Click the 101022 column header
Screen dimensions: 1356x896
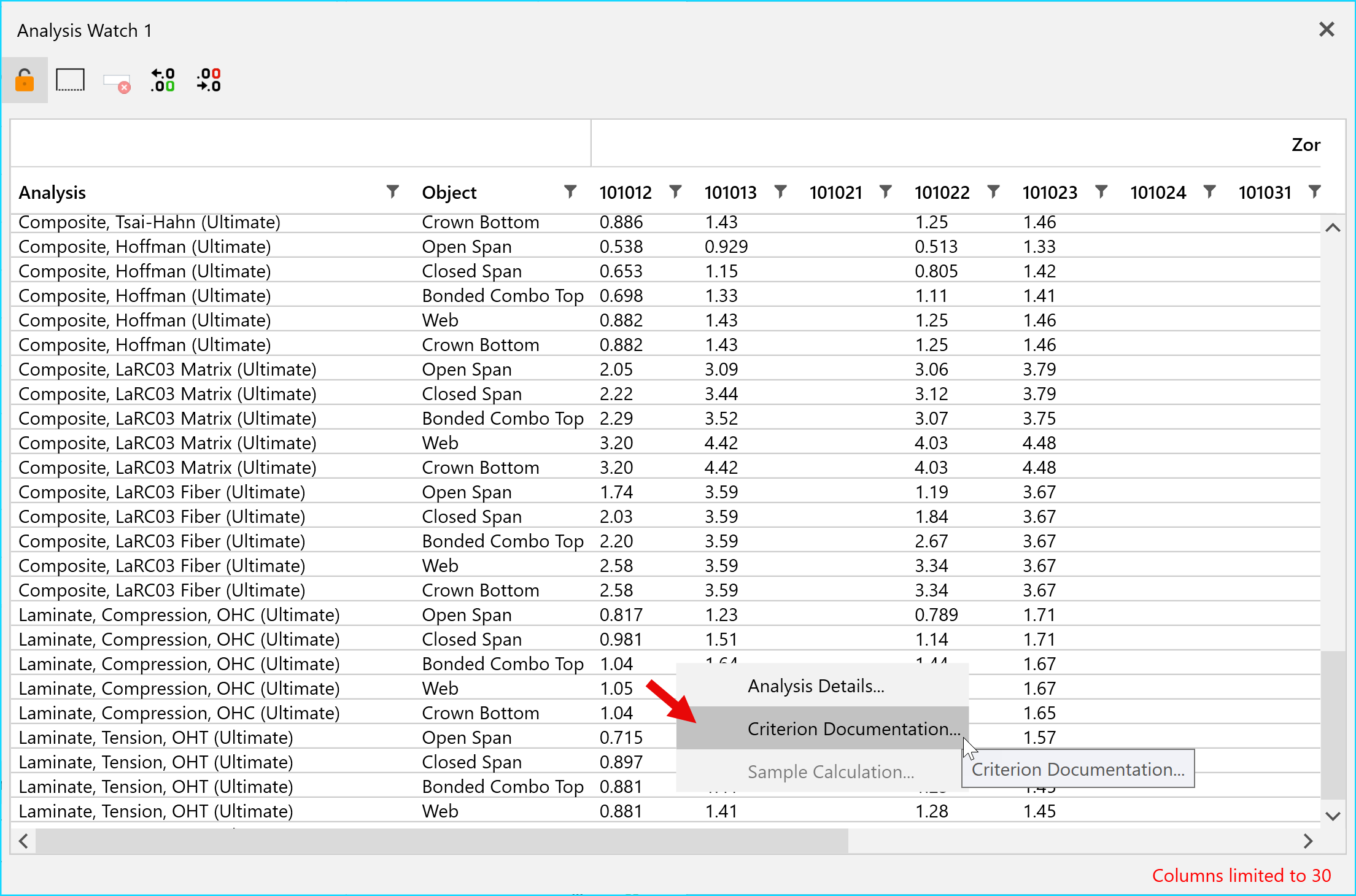click(x=942, y=193)
